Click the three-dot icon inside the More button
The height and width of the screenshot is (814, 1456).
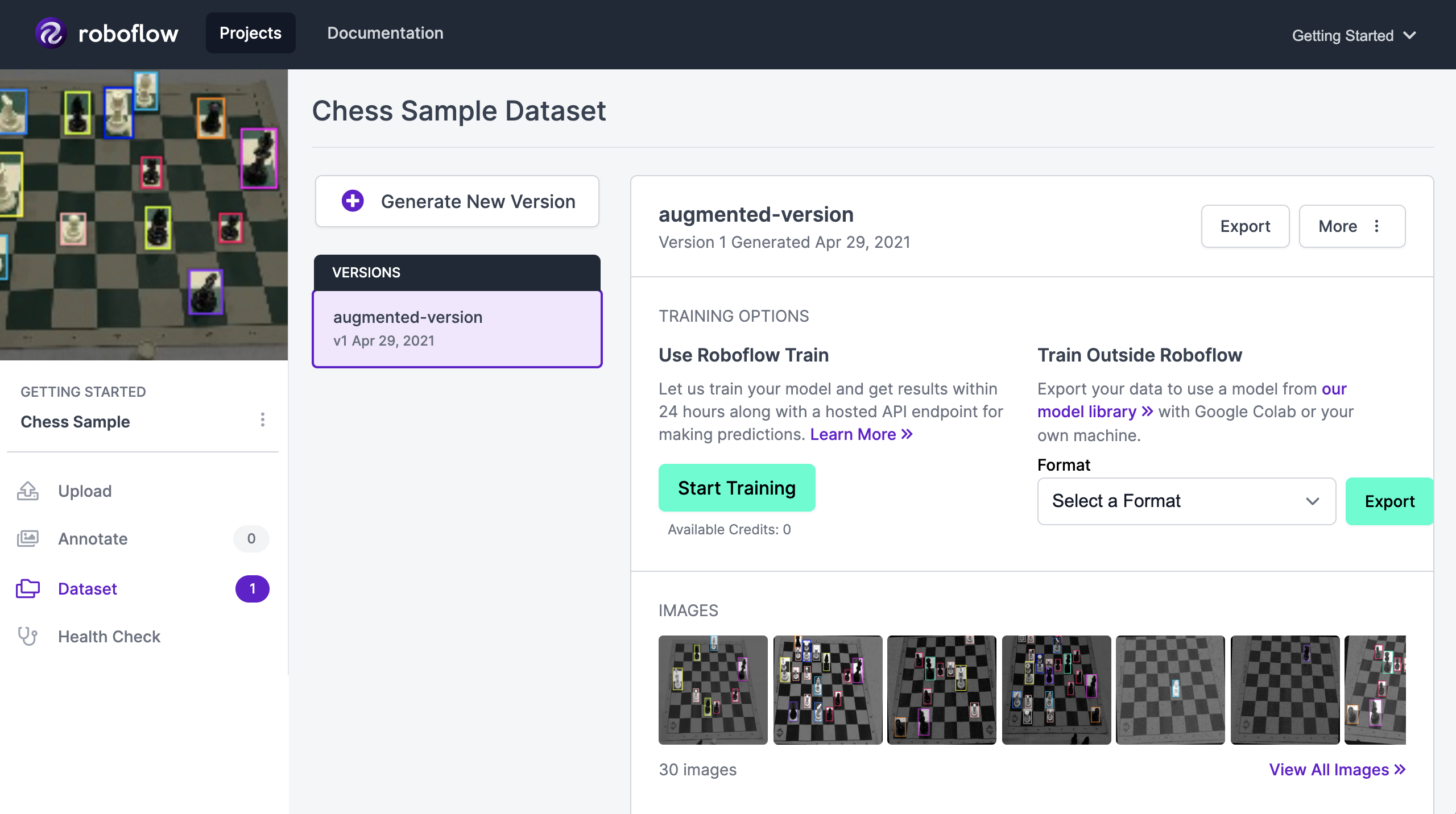click(x=1377, y=226)
